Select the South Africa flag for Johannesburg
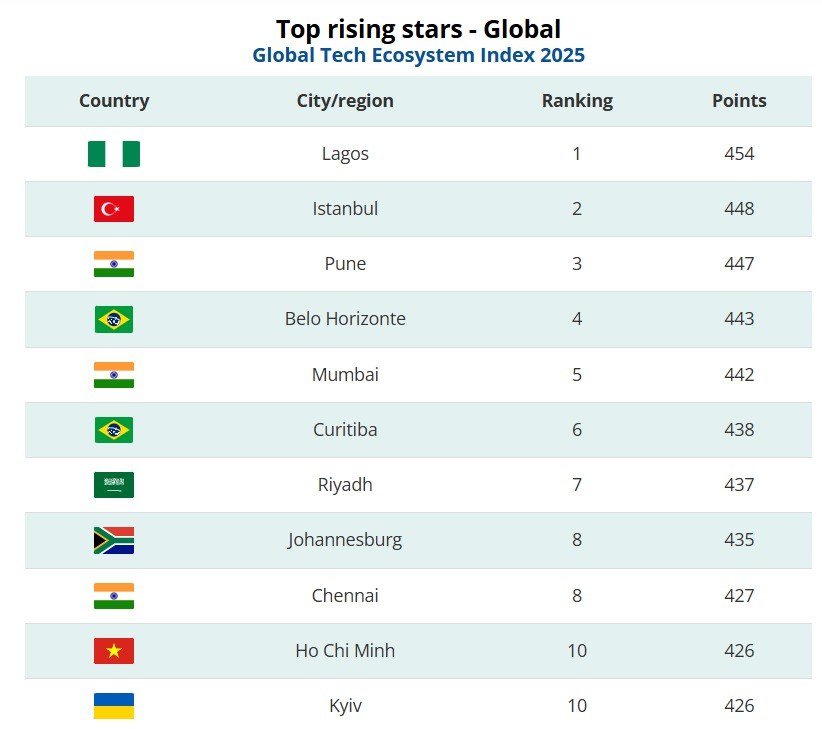 [x=114, y=540]
